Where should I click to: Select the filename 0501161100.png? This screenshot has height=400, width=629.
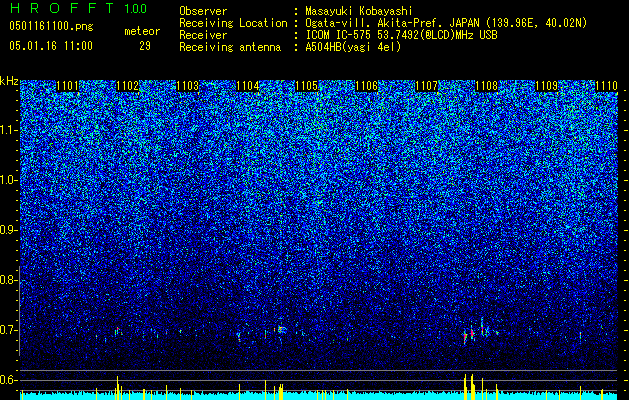pyautogui.click(x=51, y=26)
